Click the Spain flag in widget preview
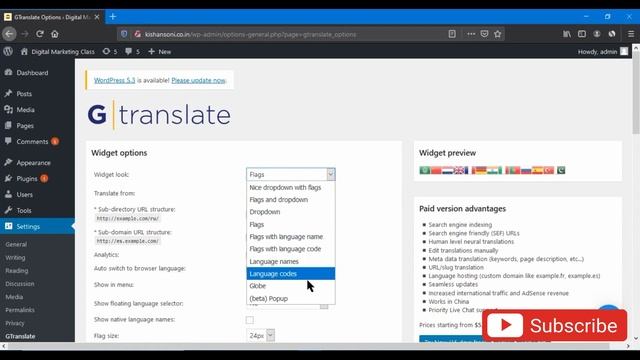Viewport: 640px width, 360px height. 537,170
